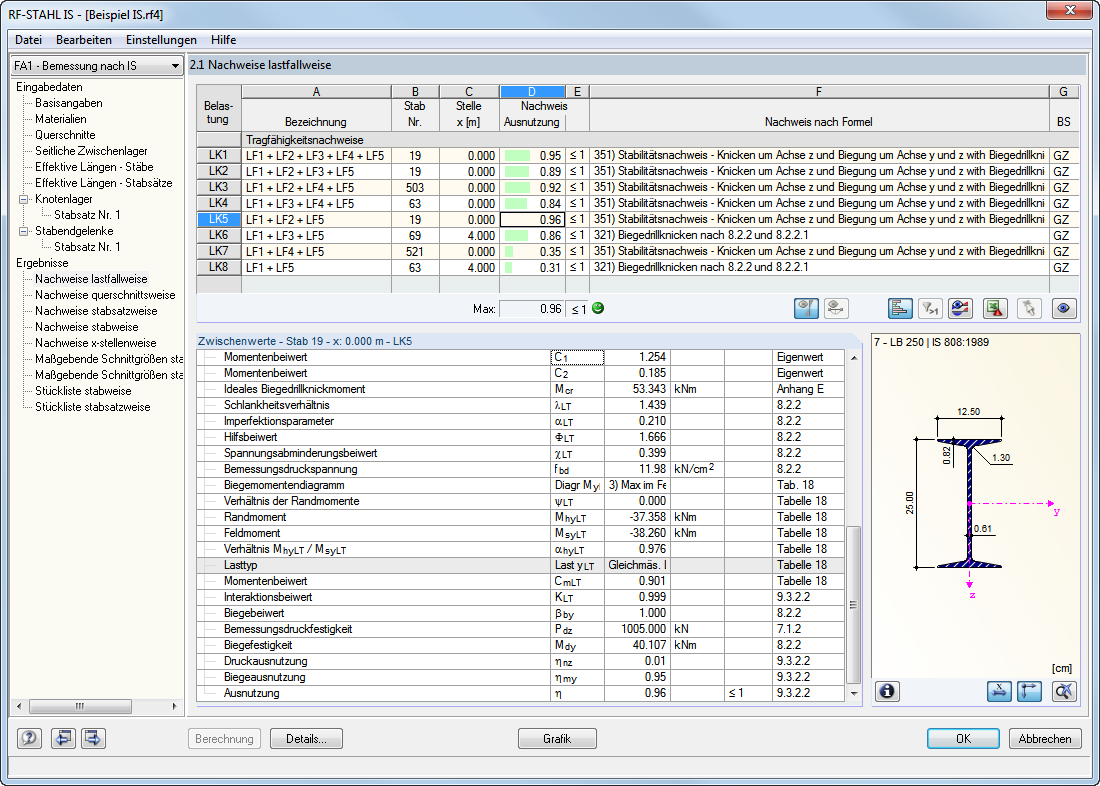
Task: Toggle the eye-and-column filter icon below the table
Action: 806,308
